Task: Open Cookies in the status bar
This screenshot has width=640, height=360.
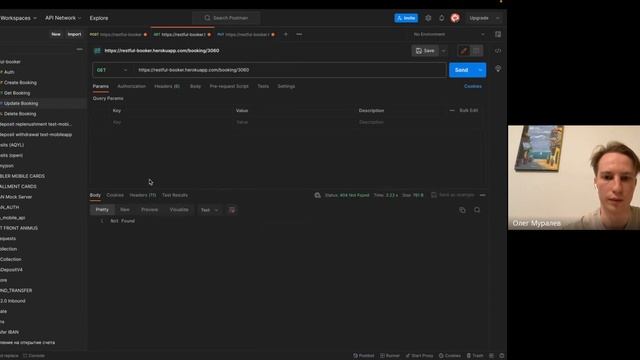Action: (x=450, y=356)
